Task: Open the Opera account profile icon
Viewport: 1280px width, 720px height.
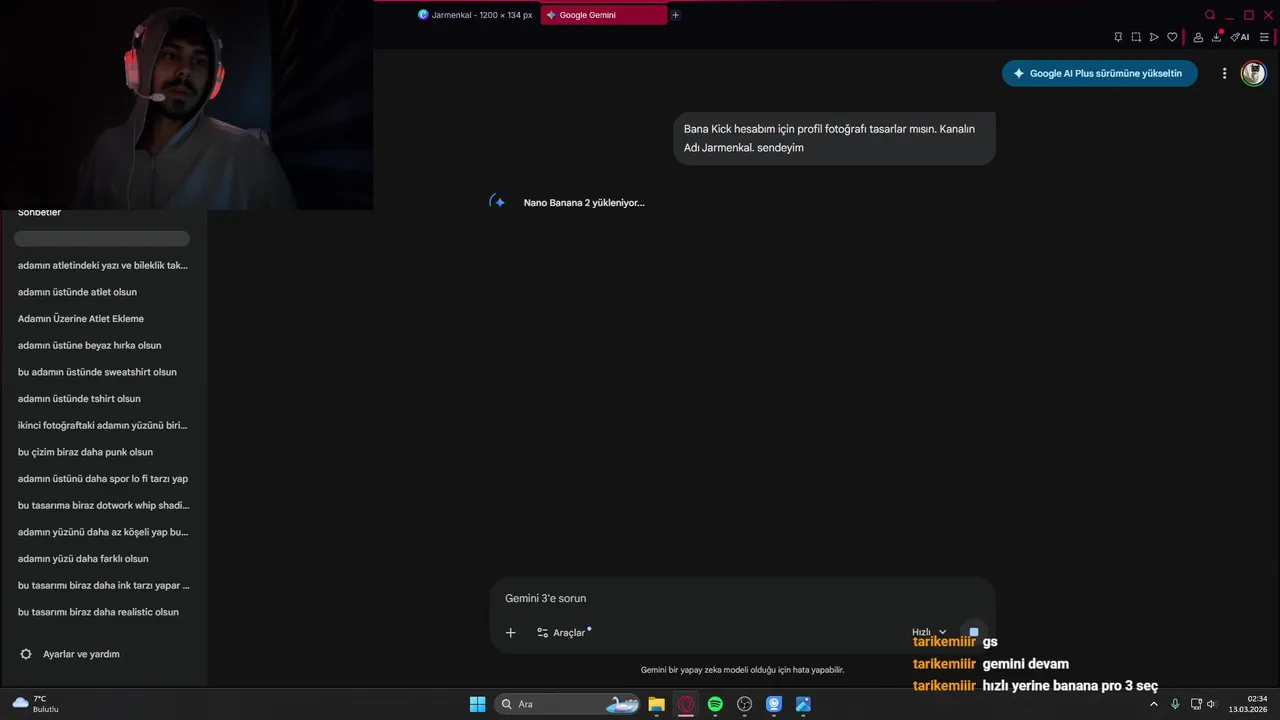Action: tap(1198, 37)
